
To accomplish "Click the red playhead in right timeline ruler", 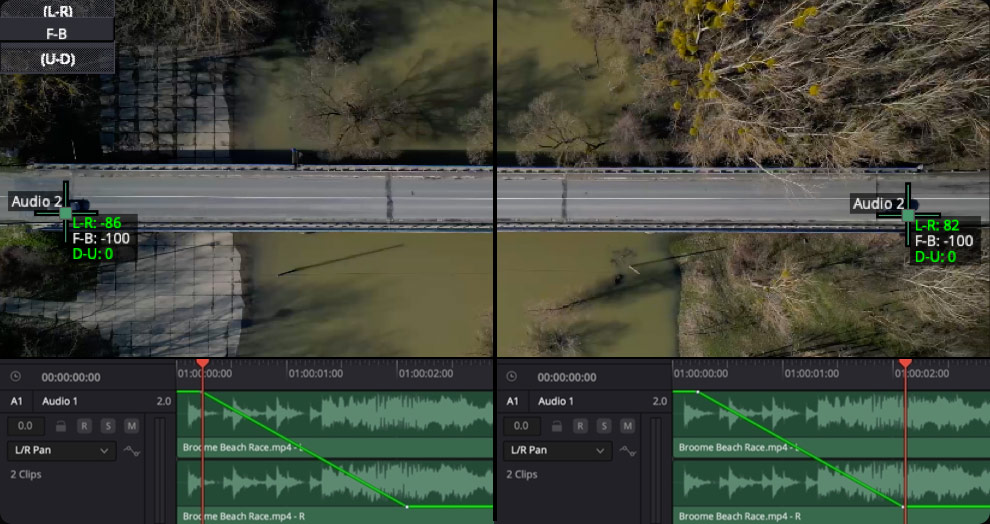I will click(x=905, y=364).
